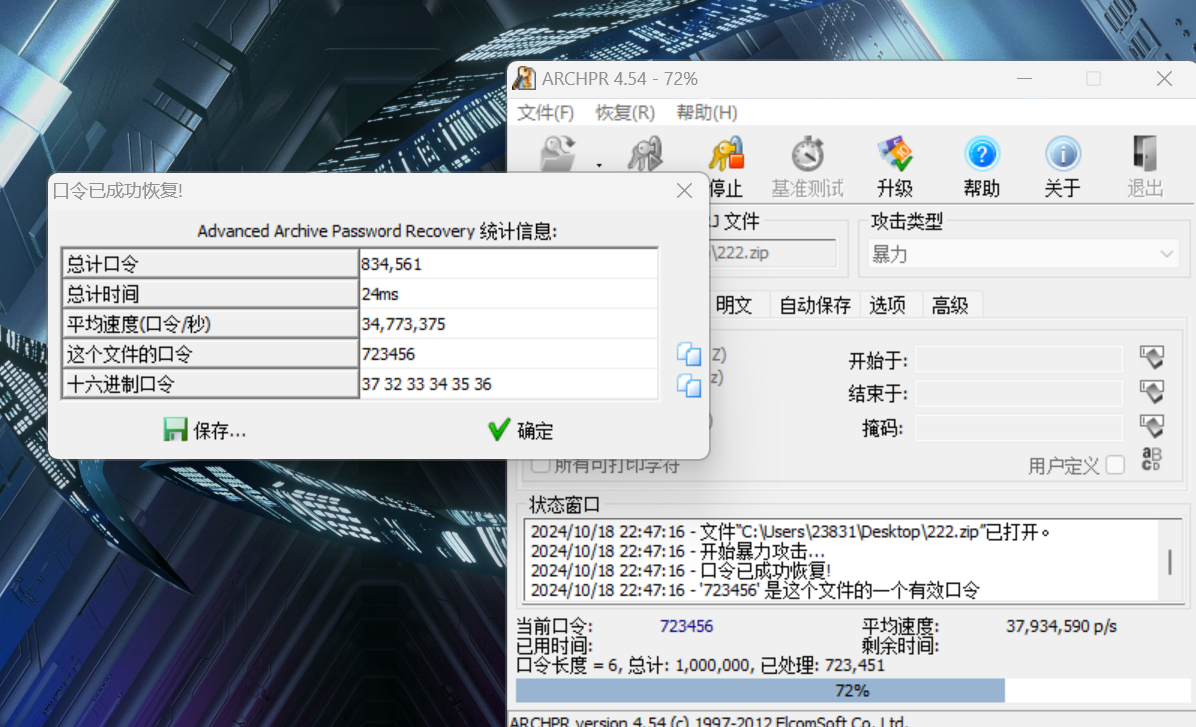Click the log line about 222.zip 已打开
This screenshot has width=1196, height=727.
[790, 532]
